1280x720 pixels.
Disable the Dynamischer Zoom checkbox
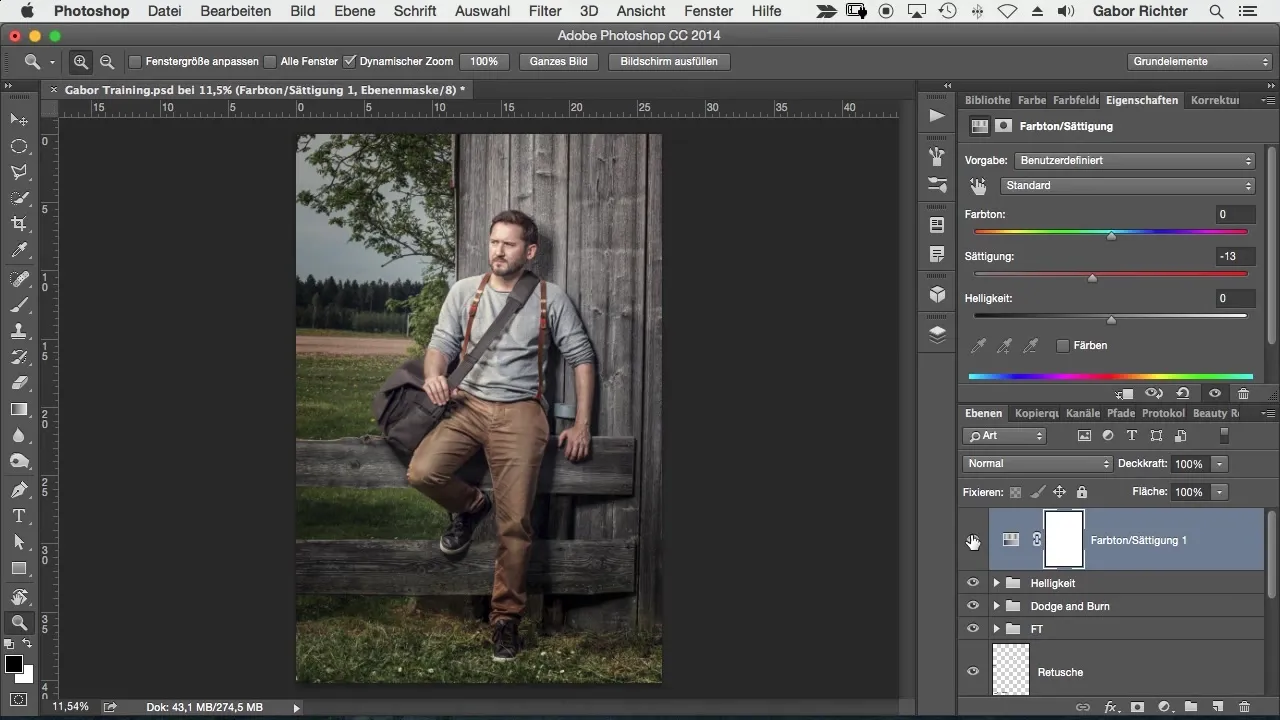(349, 62)
